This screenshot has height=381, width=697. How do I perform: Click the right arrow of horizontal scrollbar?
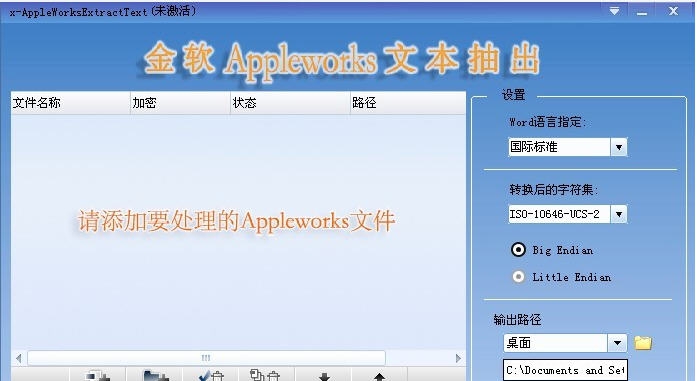point(458,358)
